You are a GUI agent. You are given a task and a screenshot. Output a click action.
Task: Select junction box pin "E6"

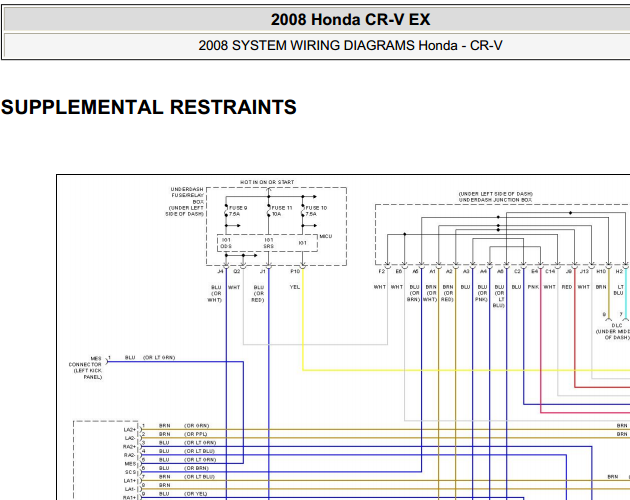tap(399, 272)
